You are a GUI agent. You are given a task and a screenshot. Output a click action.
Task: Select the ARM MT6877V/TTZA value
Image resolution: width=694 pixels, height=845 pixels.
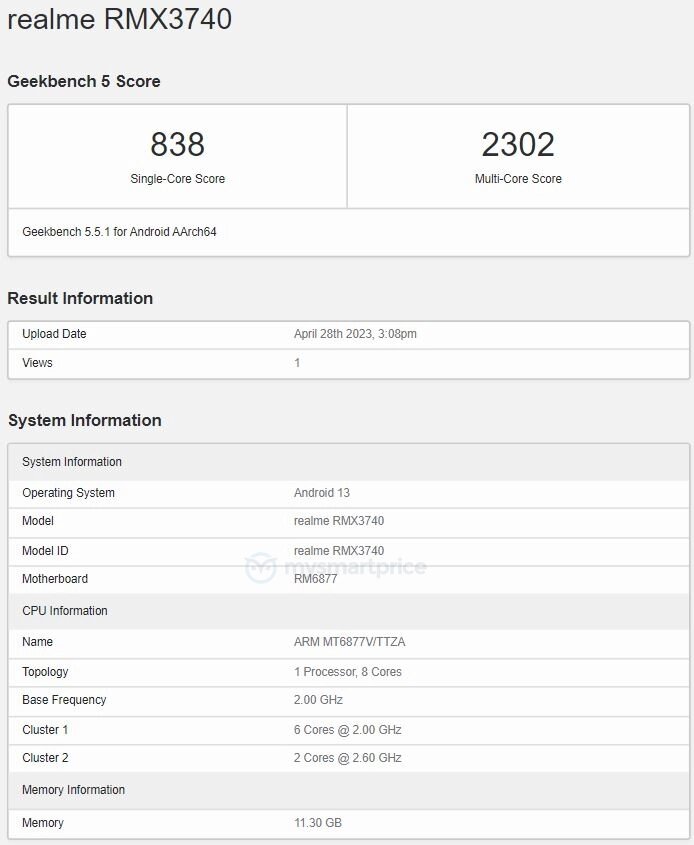(350, 642)
